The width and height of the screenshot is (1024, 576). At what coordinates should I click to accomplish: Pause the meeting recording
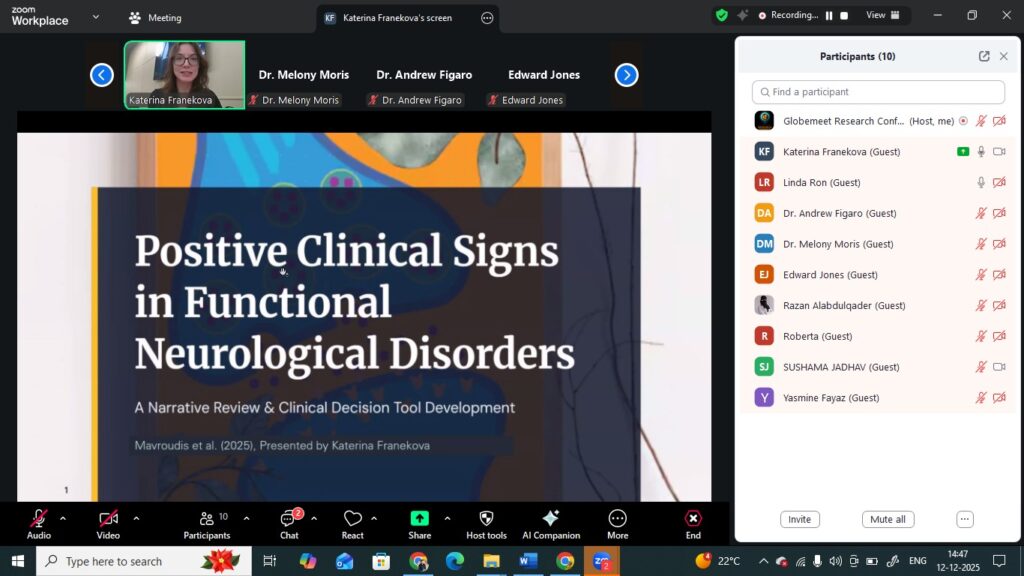829,16
